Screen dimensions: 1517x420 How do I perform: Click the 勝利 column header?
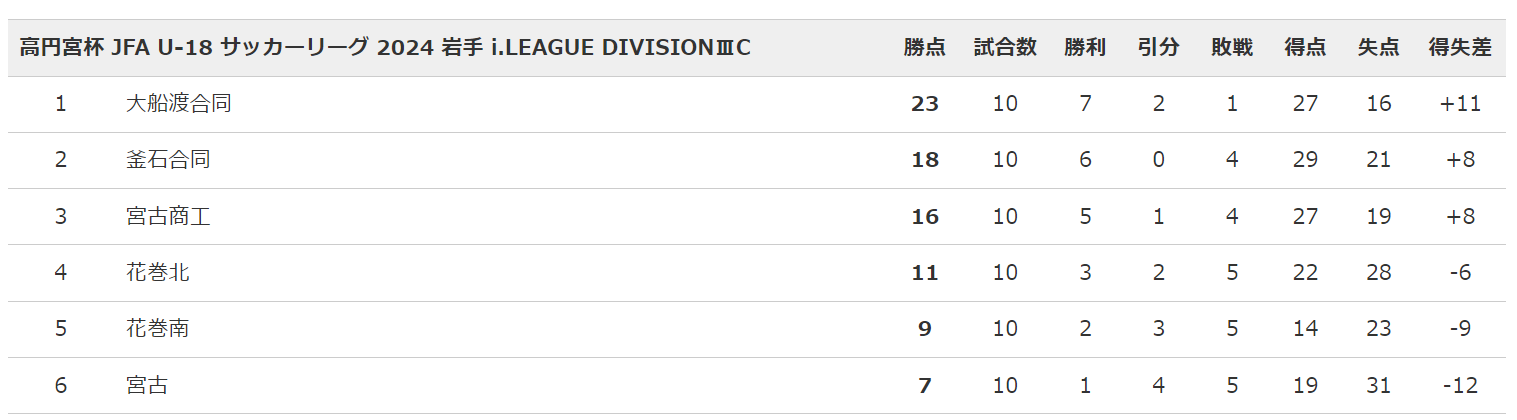point(1085,47)
